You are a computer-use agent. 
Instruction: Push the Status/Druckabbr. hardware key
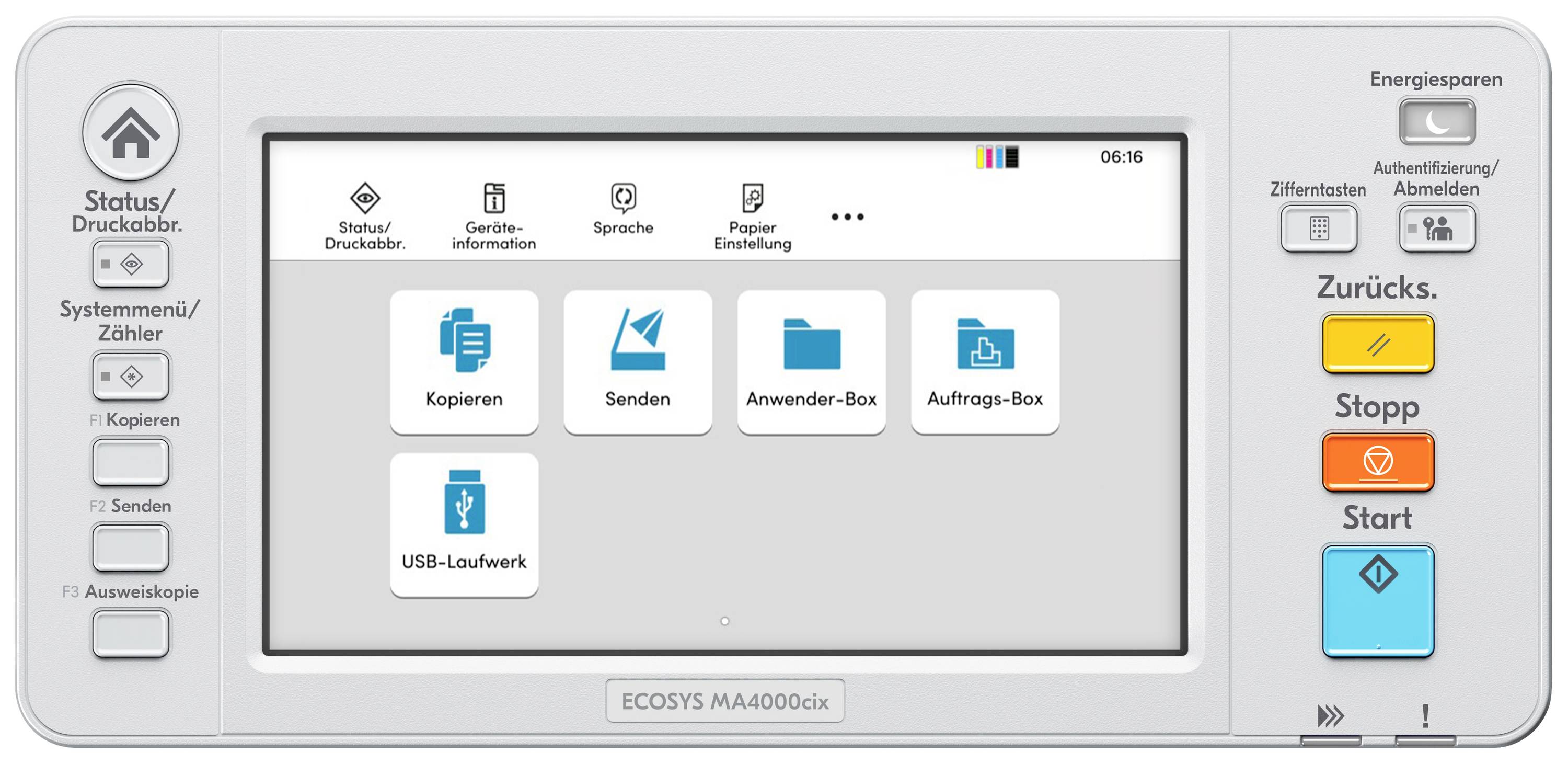point(131,264)
